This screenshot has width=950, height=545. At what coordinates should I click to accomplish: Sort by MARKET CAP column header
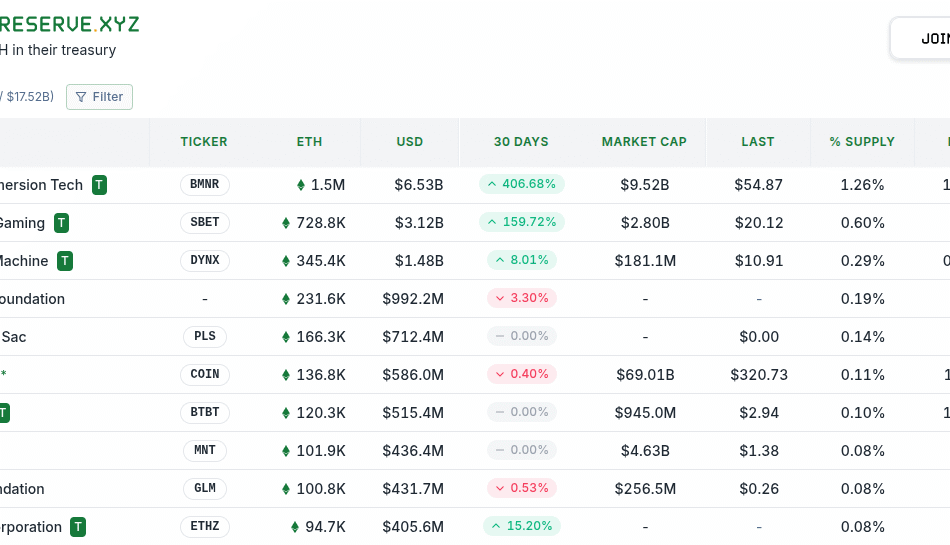coord(644,142)
